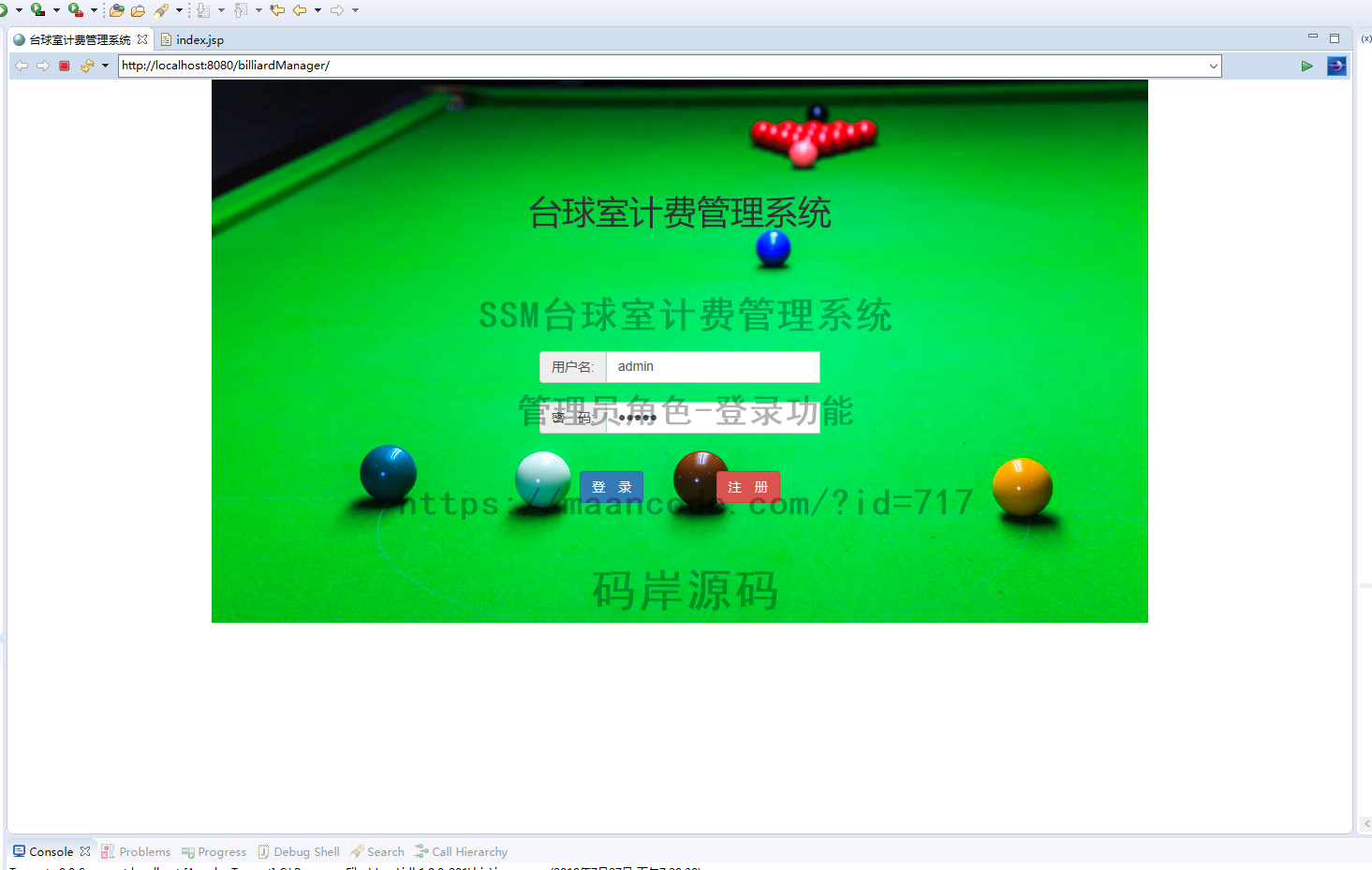Open the External Tools dropdown arrow
The image size is (1372, 870).
click(x=94, y=10)
